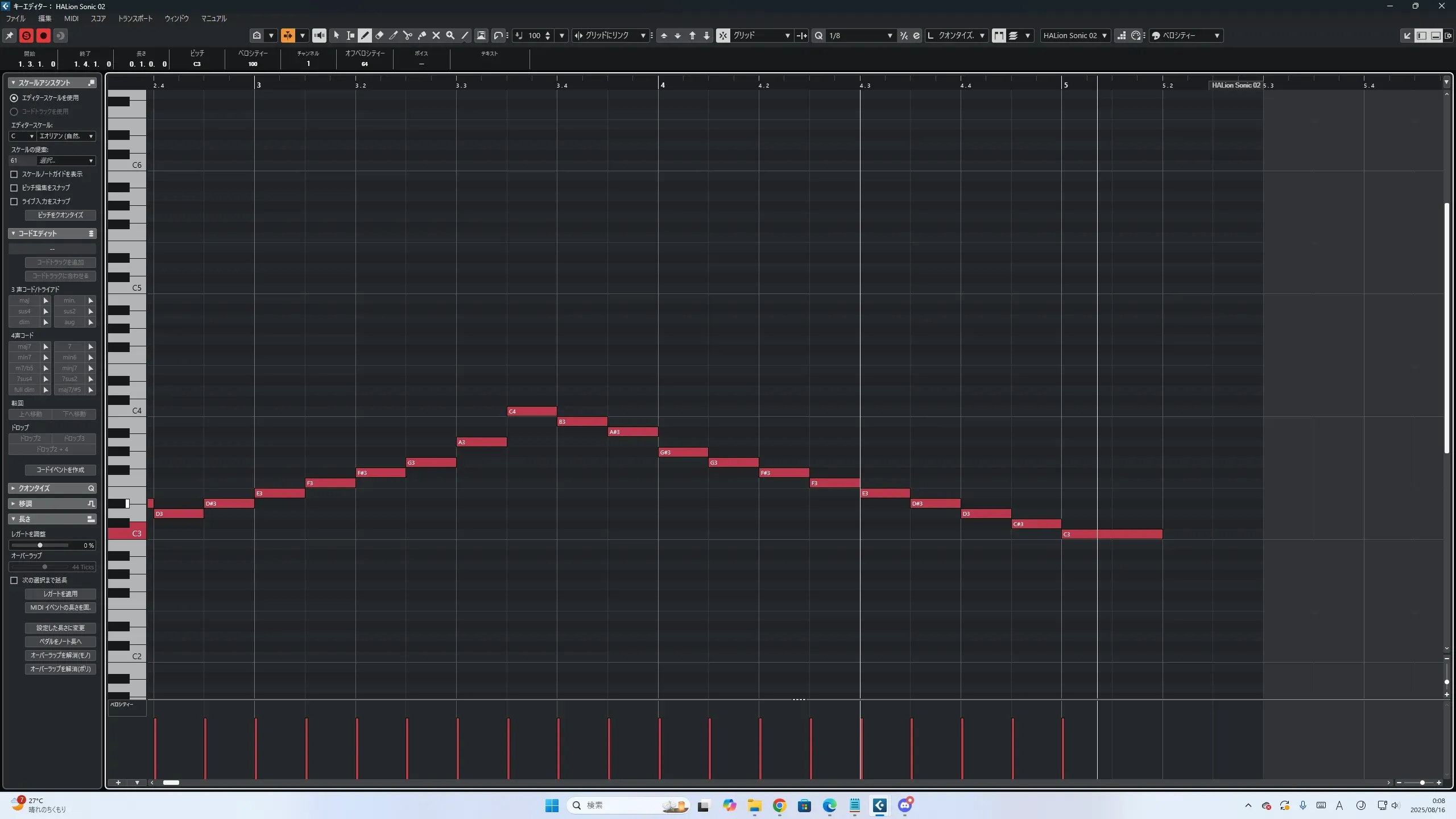Click the red Record button
This screenshot has height=819, width=1456.
[x=43, y=35]
